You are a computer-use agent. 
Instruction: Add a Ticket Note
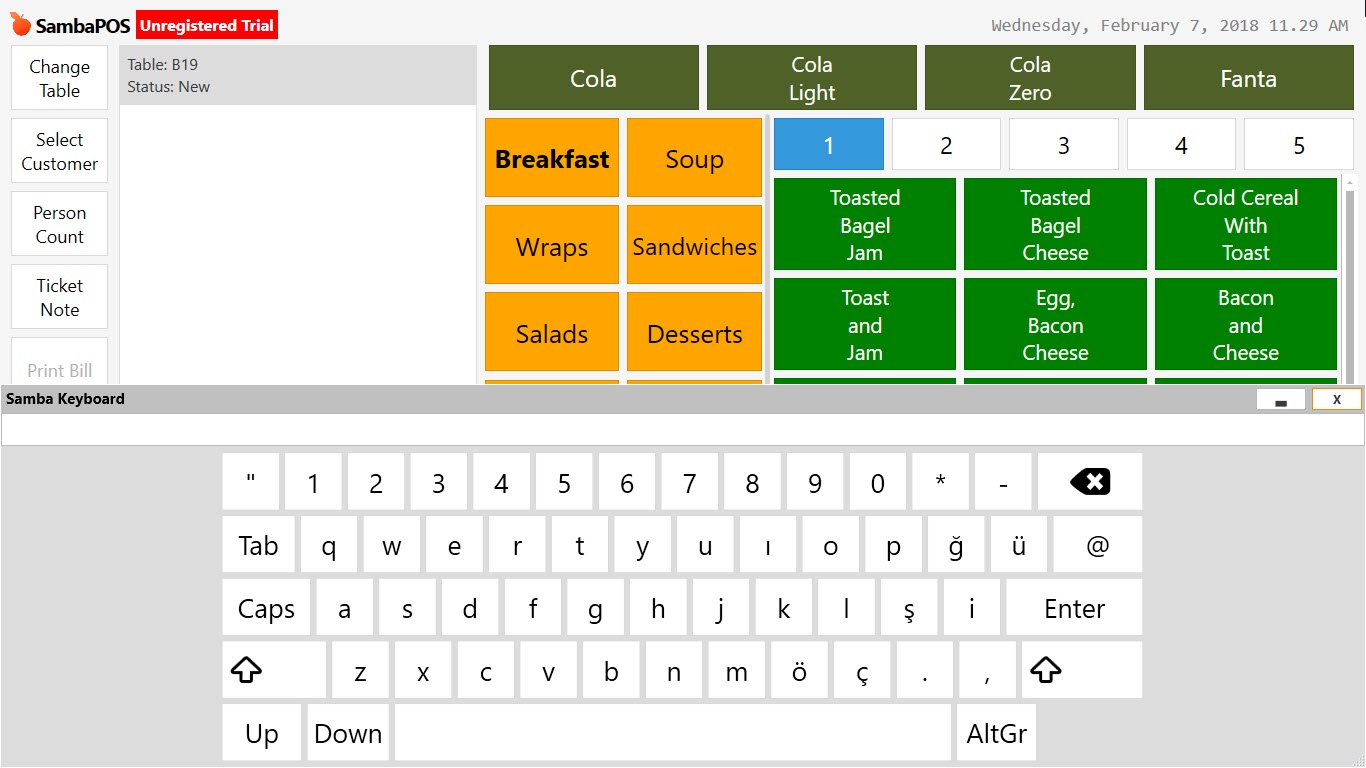point(58,296)
